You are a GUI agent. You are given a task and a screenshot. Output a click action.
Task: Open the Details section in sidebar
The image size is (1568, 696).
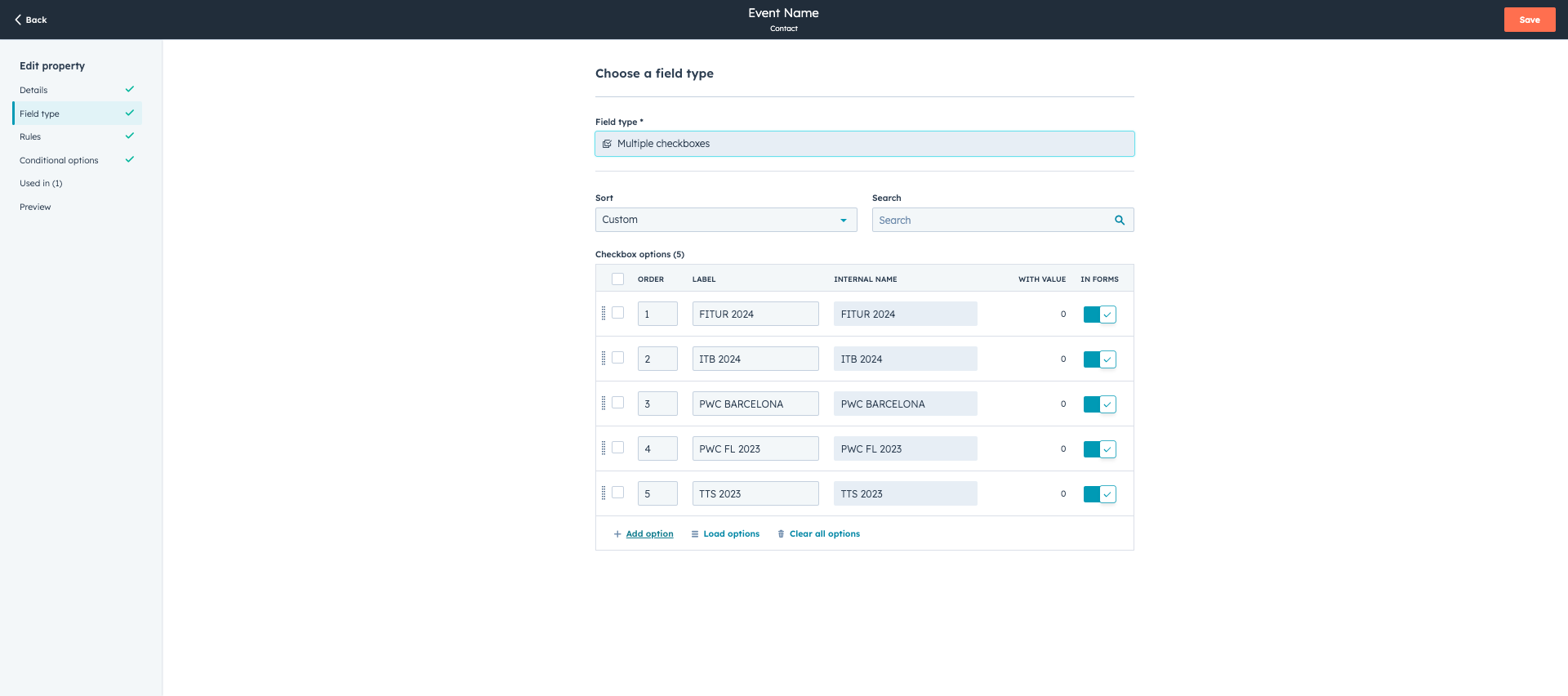click(77, 90)
